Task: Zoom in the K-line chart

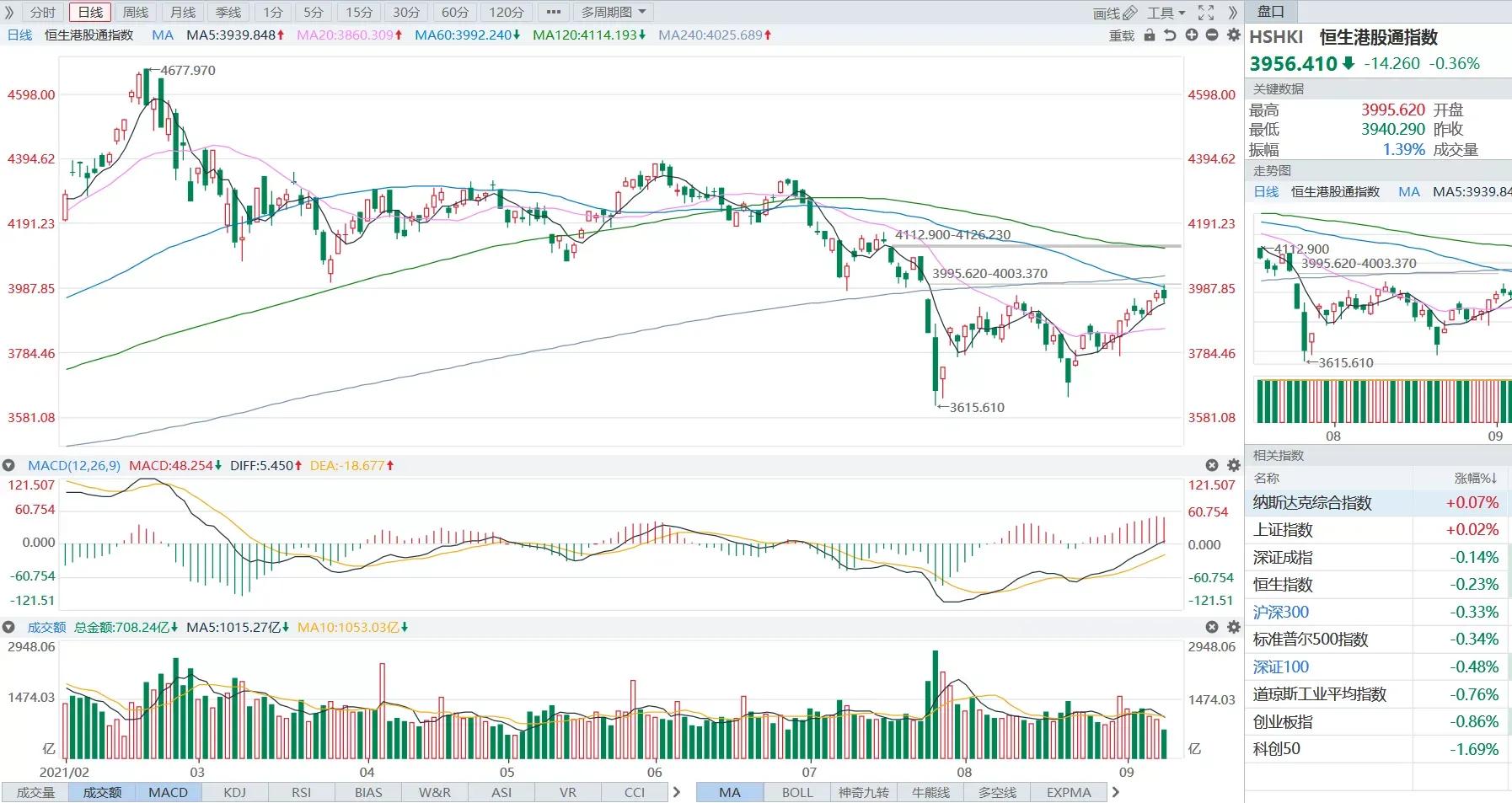Action: pyautogui.click(x=1191, y=35)
